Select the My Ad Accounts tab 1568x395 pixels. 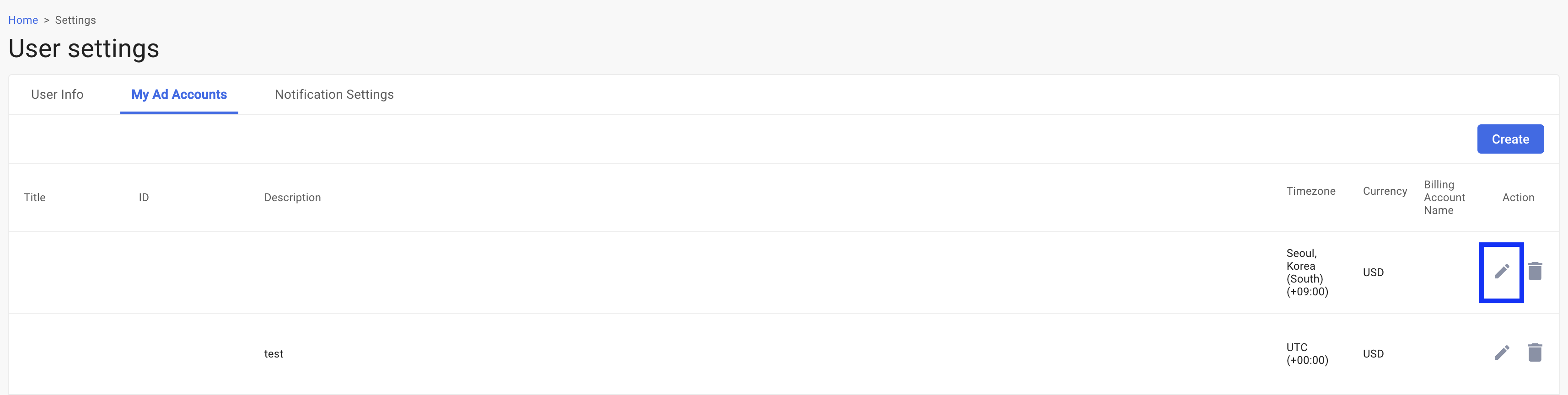click(179, 94)
